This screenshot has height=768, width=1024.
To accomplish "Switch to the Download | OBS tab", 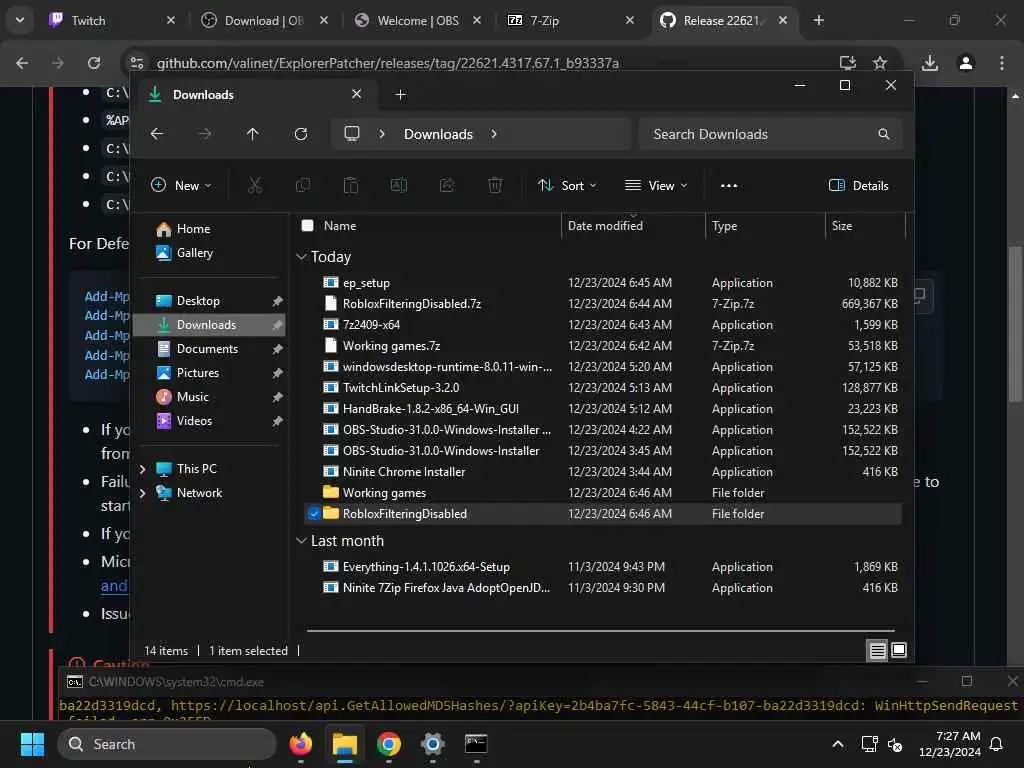I will 264,20.
